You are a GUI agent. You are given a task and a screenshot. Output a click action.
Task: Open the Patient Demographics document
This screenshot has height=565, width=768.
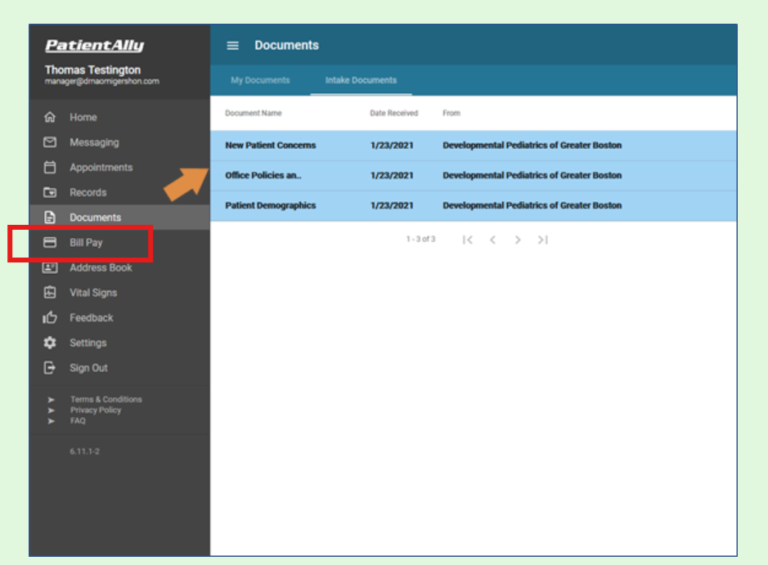pos(473,205)
